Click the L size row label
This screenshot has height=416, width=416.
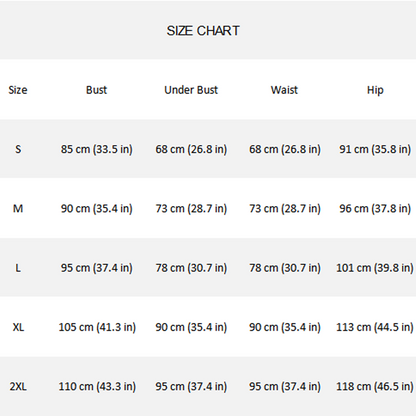(18, 268)
